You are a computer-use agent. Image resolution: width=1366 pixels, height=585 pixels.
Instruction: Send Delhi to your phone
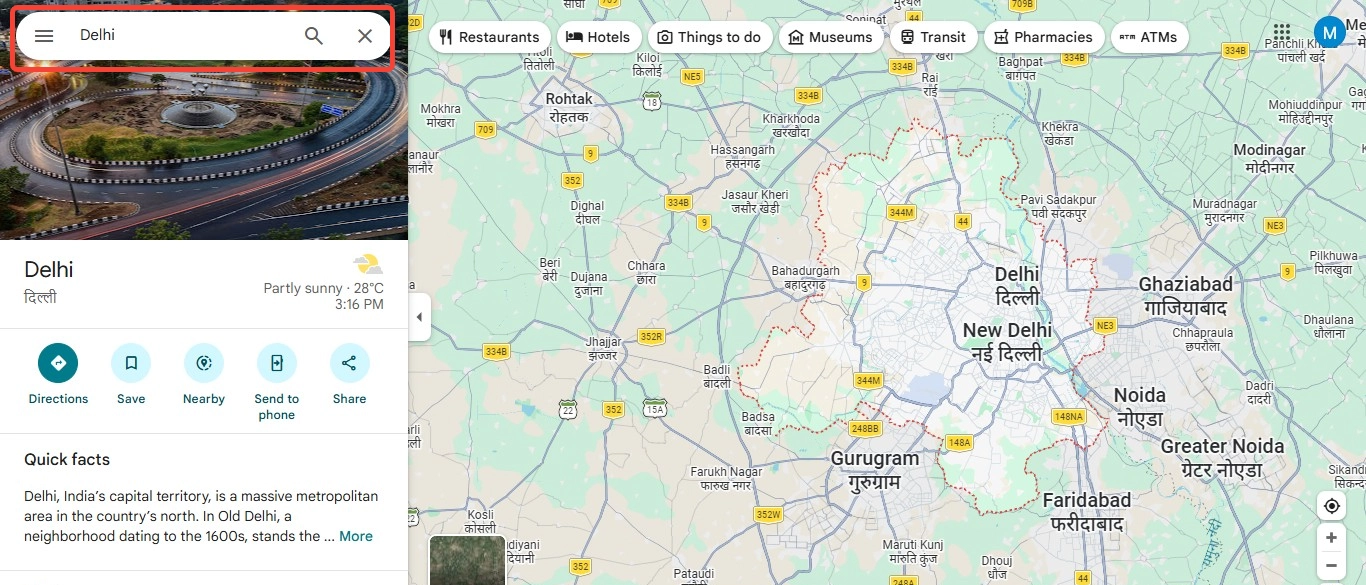pyautogui.click(x=277, y=382)
